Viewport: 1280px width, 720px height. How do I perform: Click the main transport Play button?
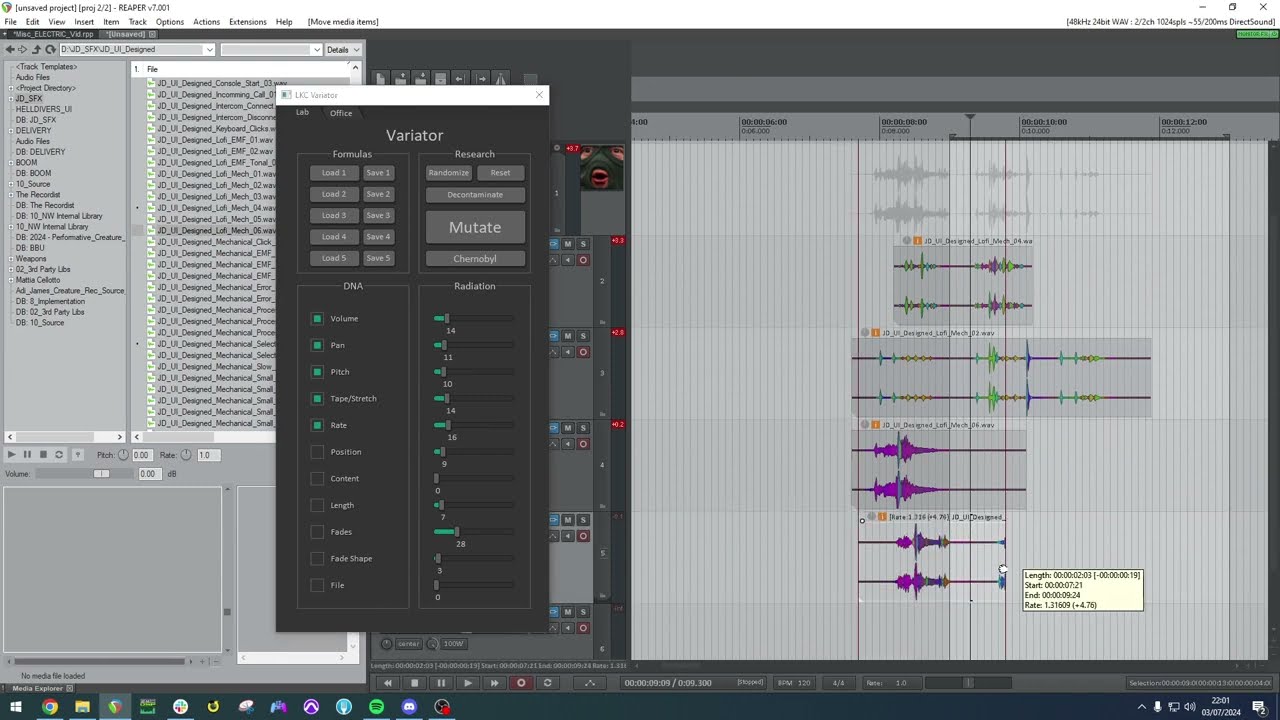(x=467, y=683)
